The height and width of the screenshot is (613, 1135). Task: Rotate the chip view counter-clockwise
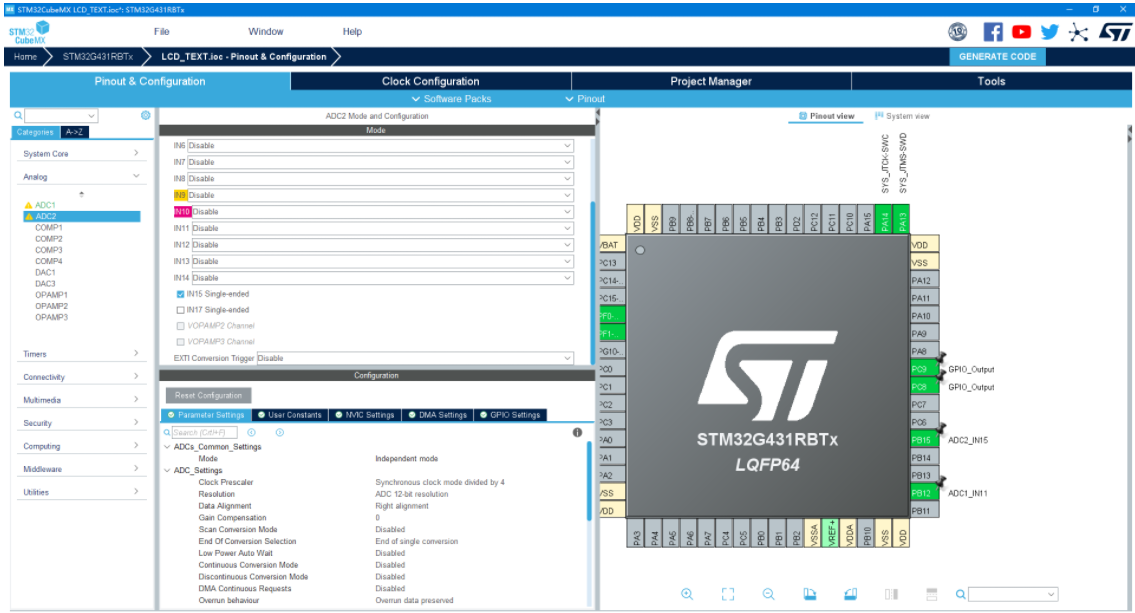(x=851, y=594)
